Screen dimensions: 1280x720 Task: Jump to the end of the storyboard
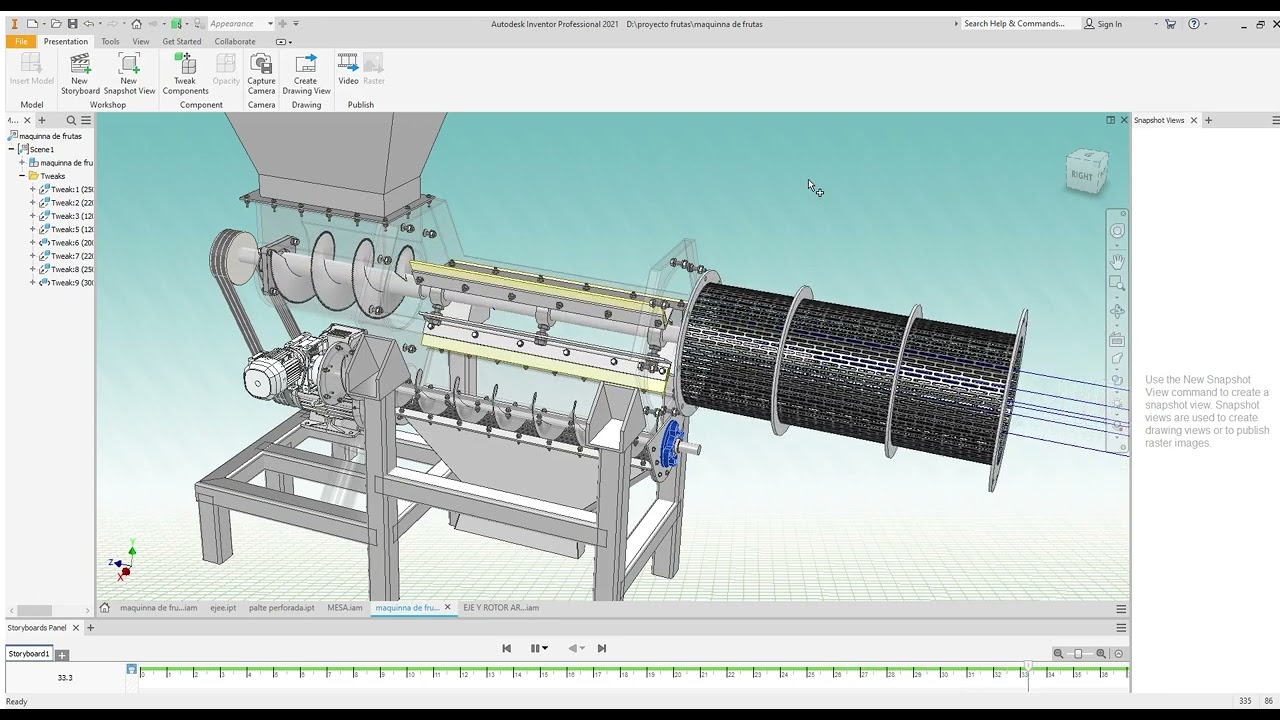pos(602,648)
